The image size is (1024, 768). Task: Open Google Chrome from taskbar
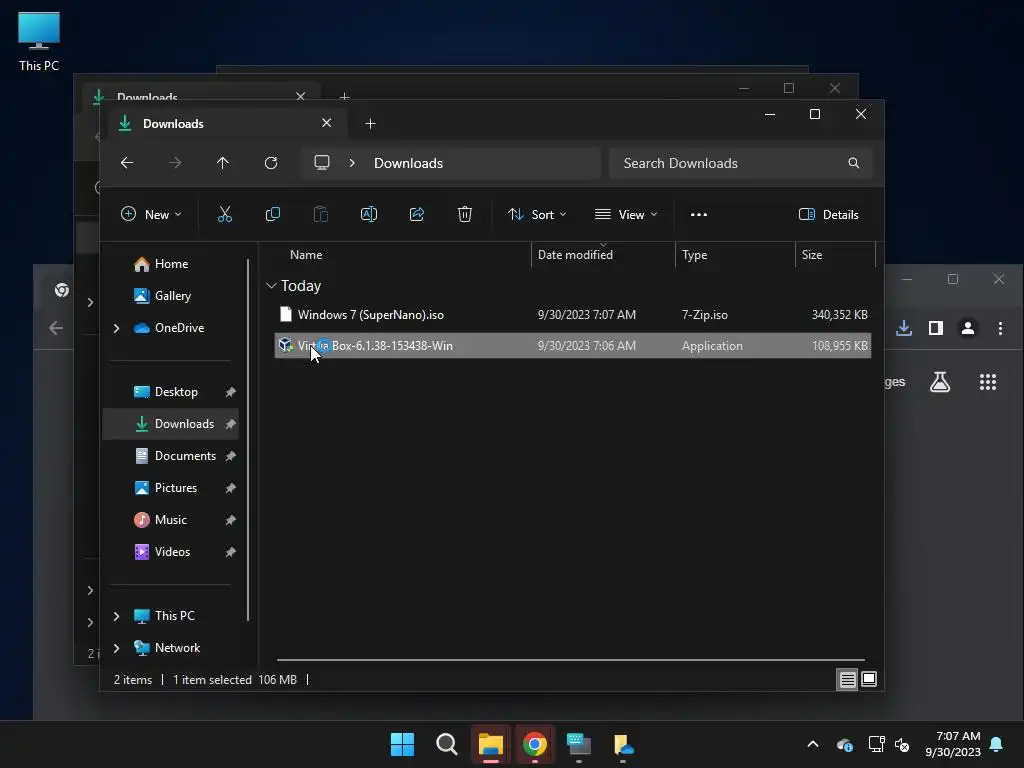[x=535, y=744]
